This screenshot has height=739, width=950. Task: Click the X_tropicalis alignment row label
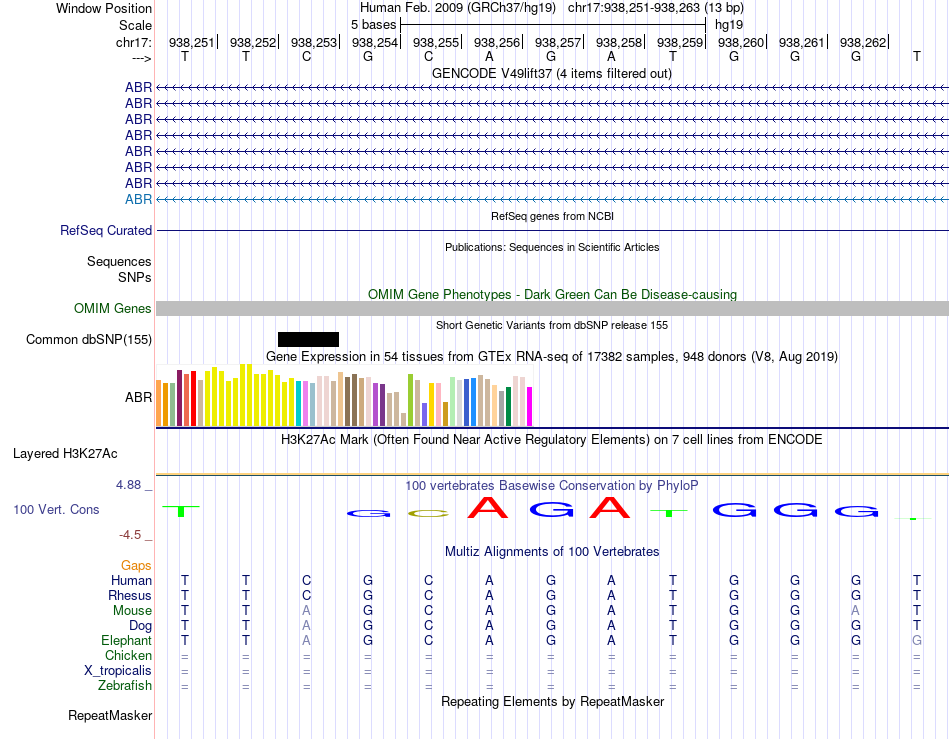click(x=118, y=671)
